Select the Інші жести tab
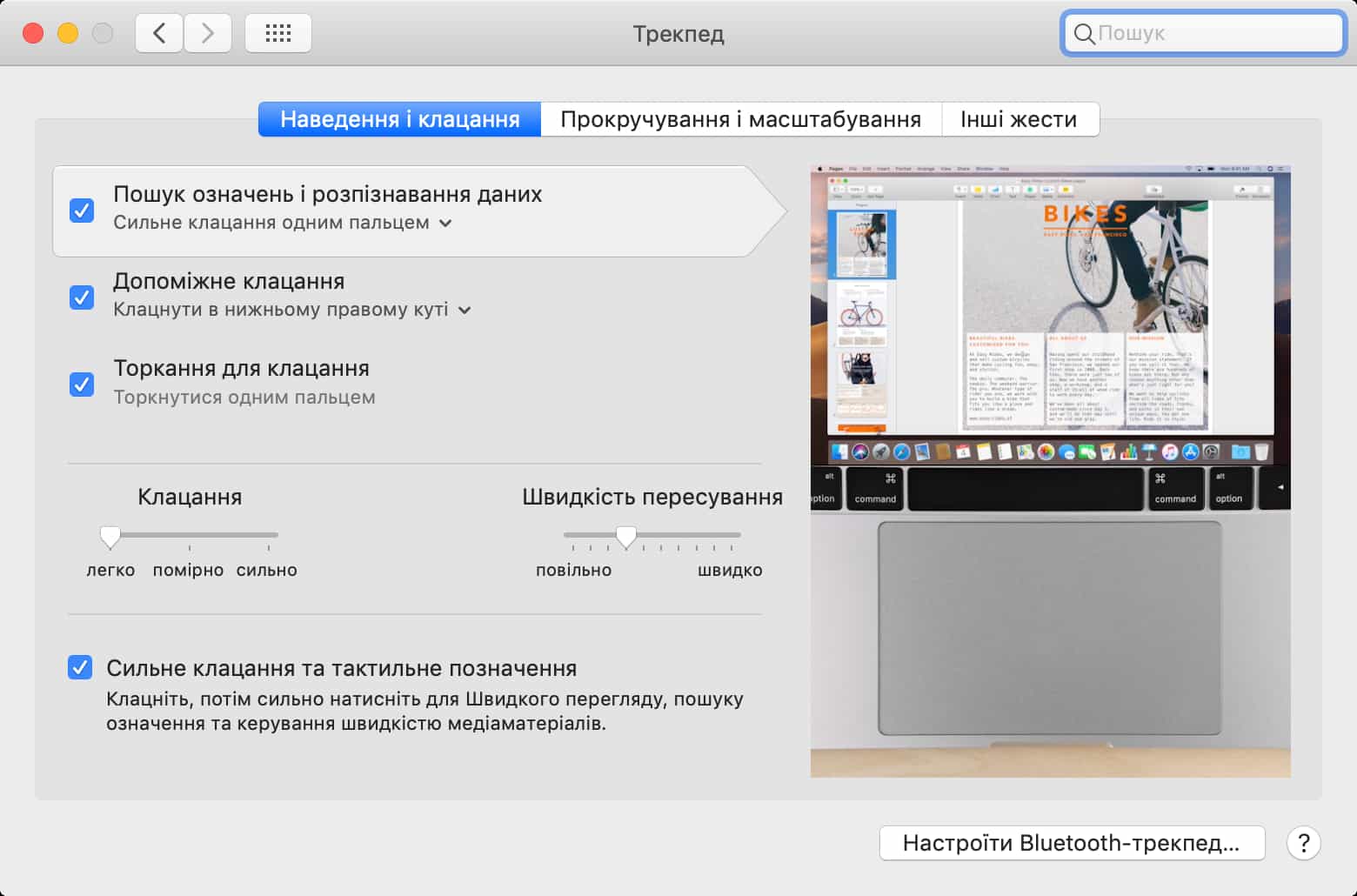 (x=1019, y=119)
